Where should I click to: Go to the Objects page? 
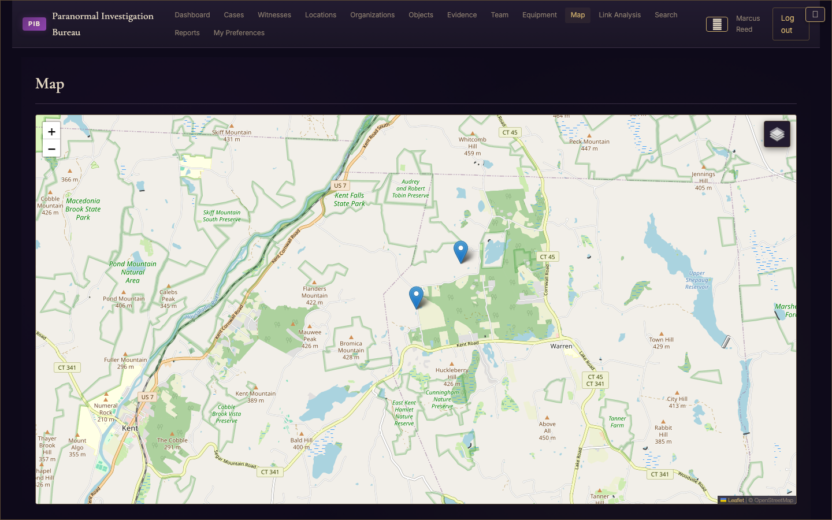pyautogui.click(x=421, y=15)
